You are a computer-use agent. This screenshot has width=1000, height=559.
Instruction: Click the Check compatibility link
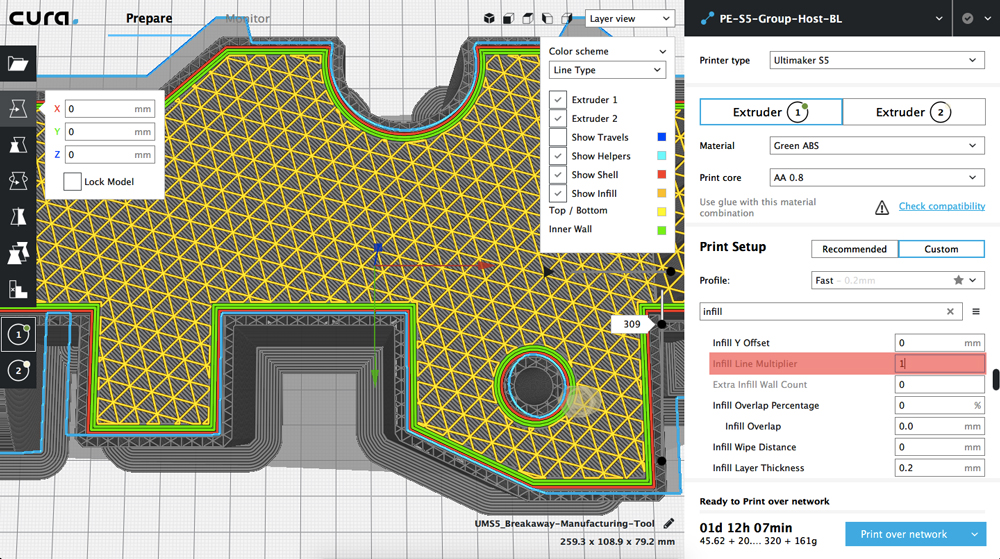941,206
